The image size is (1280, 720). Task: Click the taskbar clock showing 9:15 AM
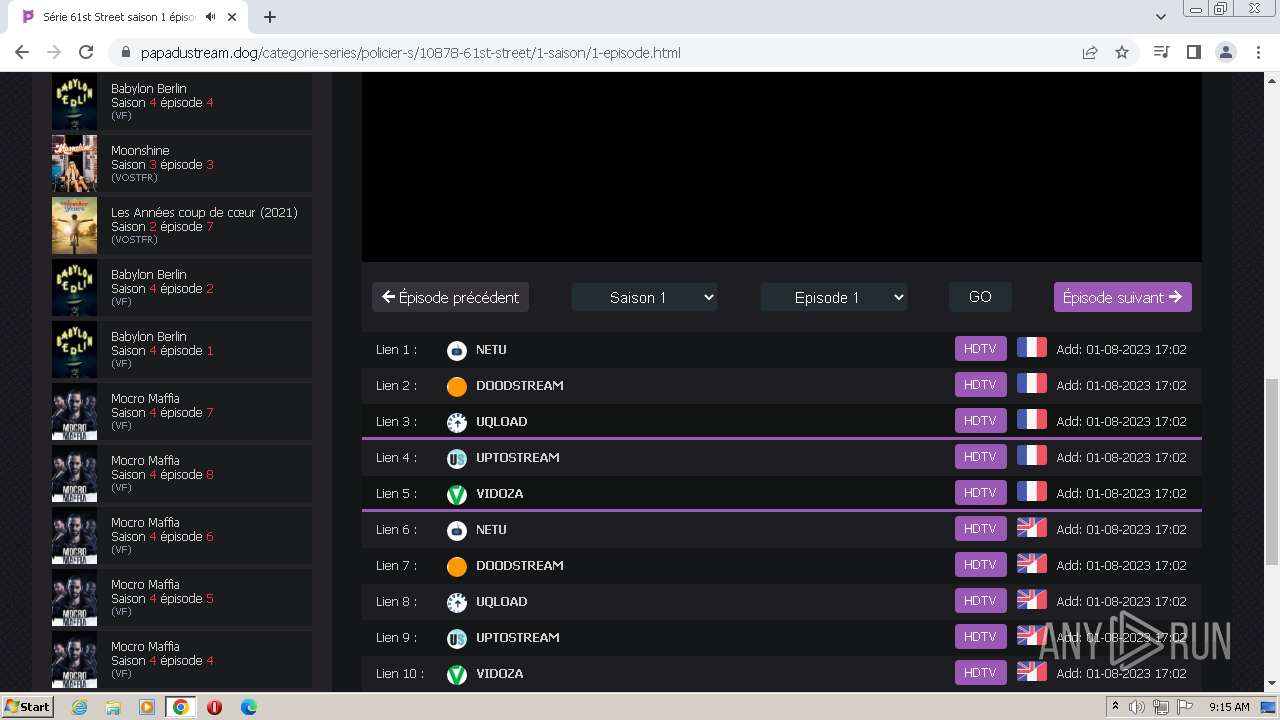1229,707
